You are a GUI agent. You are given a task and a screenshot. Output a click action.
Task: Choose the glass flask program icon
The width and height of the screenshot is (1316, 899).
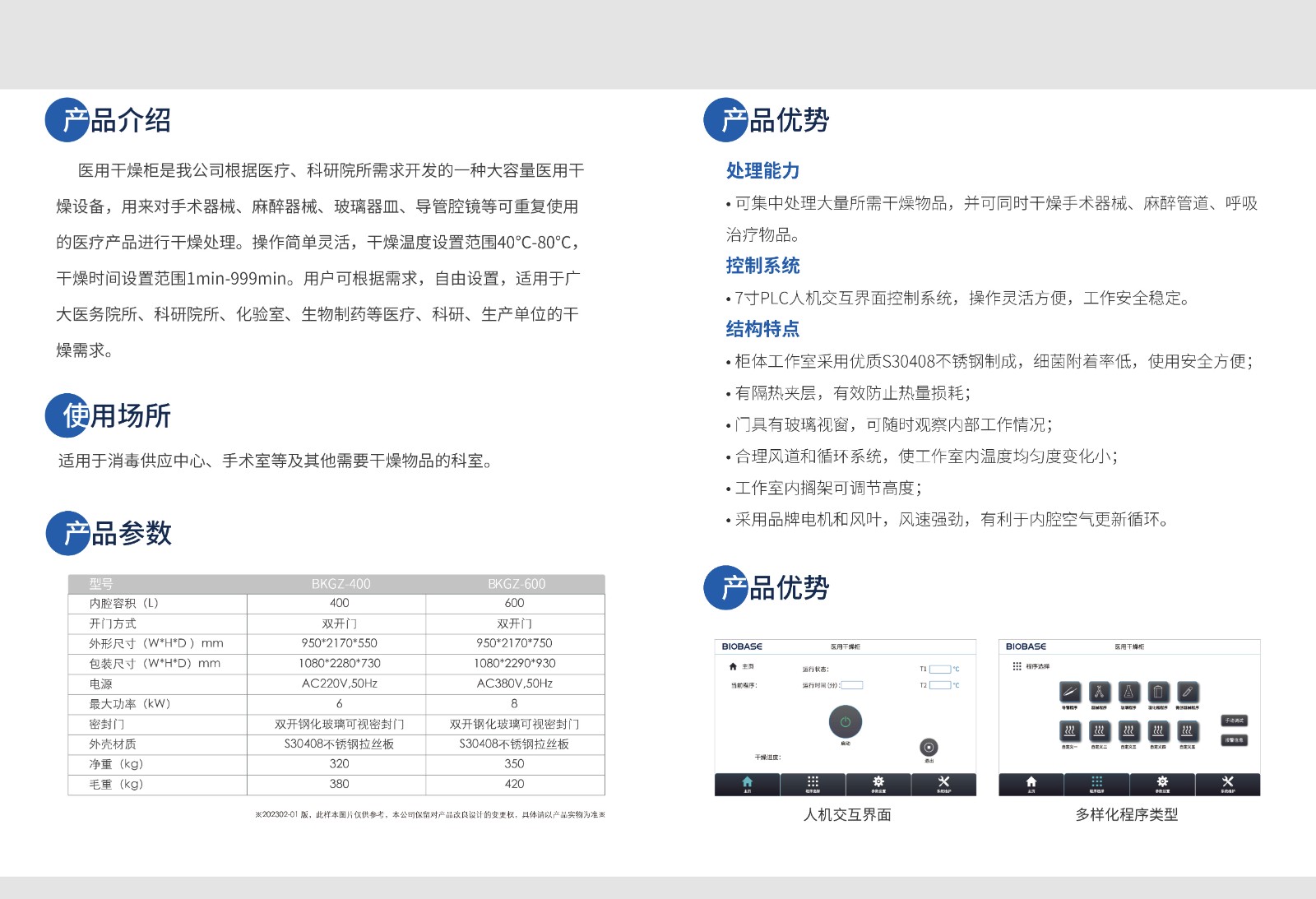click(x=1128, y=693)
